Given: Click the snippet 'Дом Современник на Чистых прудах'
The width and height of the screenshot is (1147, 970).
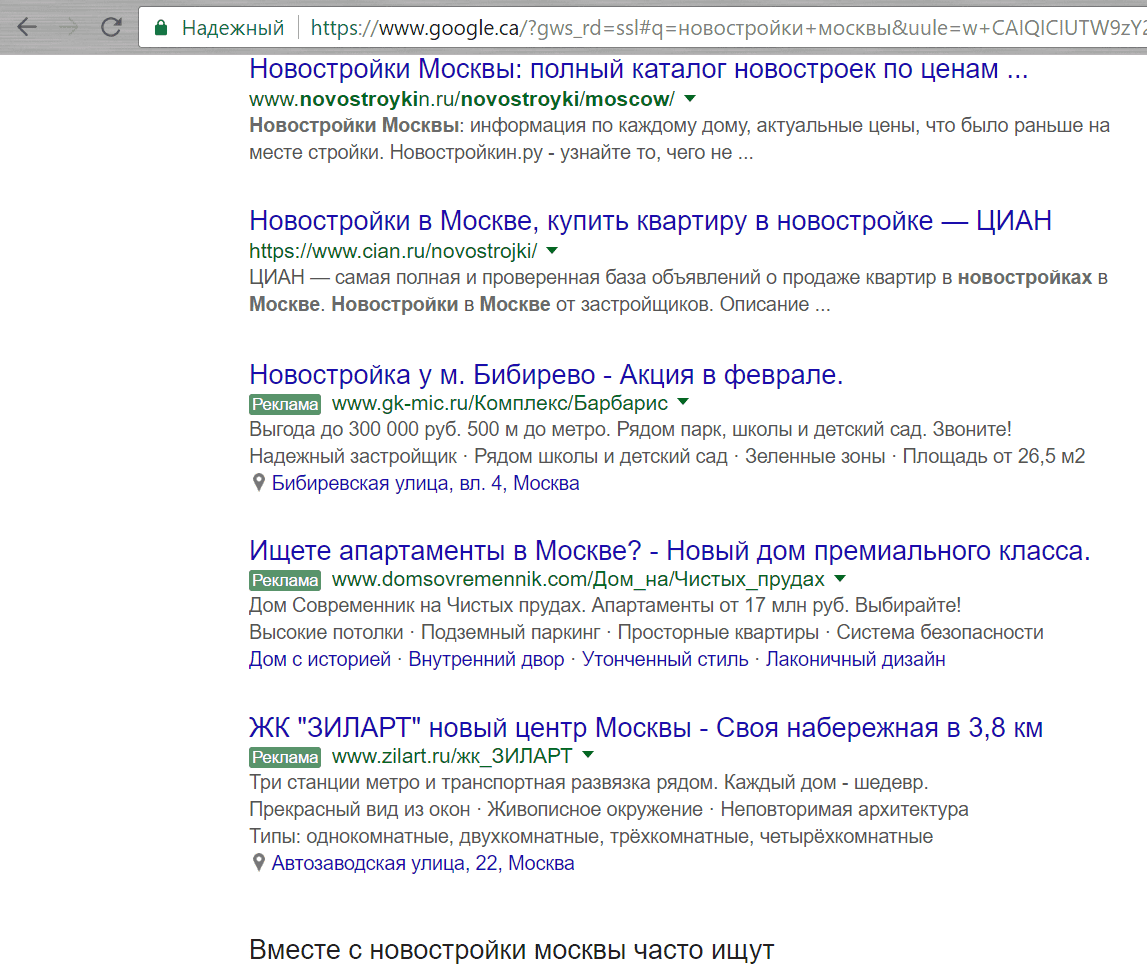Looking at the screenshot, I should click(x=605, y=606).
